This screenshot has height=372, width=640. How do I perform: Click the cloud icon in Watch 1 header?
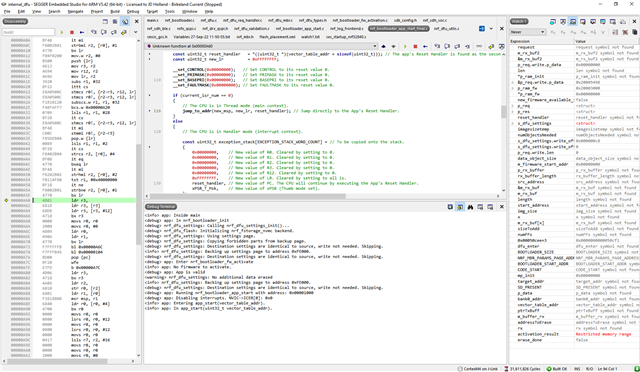click(x=622, y=21)
